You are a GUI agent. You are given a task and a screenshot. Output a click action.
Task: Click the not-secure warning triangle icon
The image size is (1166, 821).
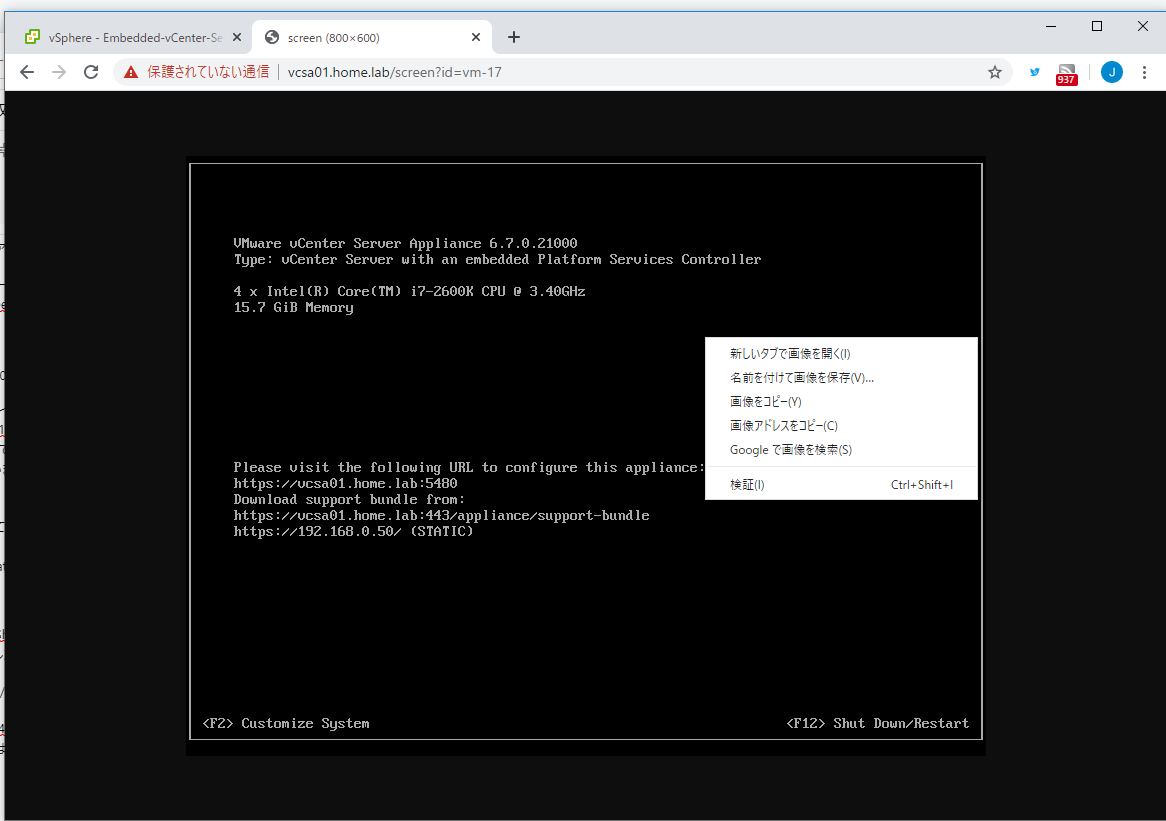point(131,72)
